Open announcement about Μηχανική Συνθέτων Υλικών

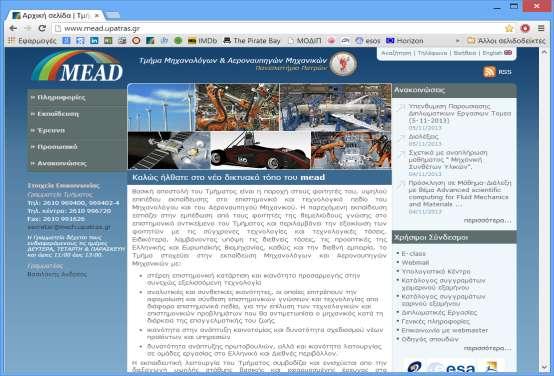448,160
